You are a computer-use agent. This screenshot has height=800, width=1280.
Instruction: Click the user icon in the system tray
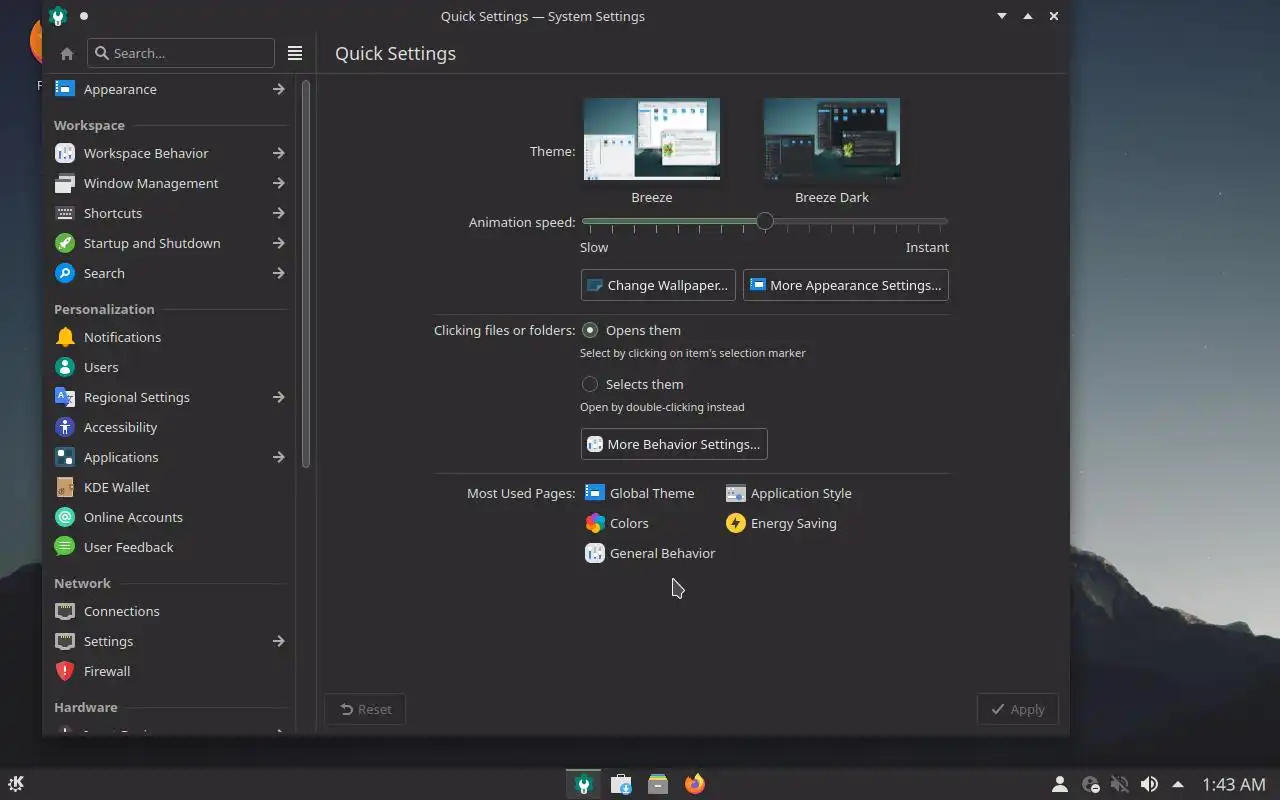coord(1060,785)
